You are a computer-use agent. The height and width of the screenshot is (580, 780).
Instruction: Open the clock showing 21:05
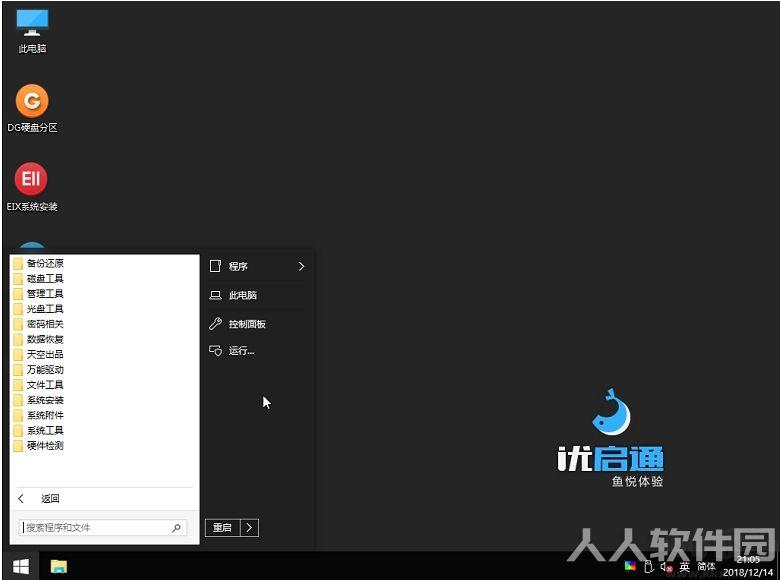coord(748,560)
